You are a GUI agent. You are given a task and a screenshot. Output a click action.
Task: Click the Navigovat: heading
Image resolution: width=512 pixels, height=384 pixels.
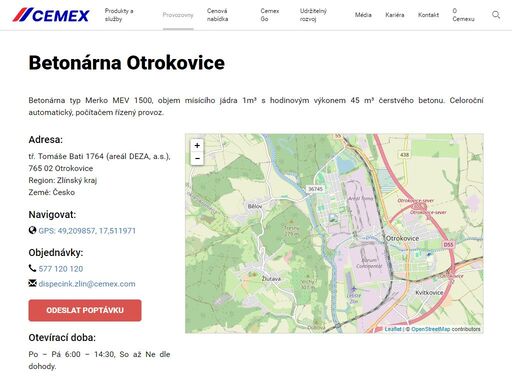pos(52,215)
